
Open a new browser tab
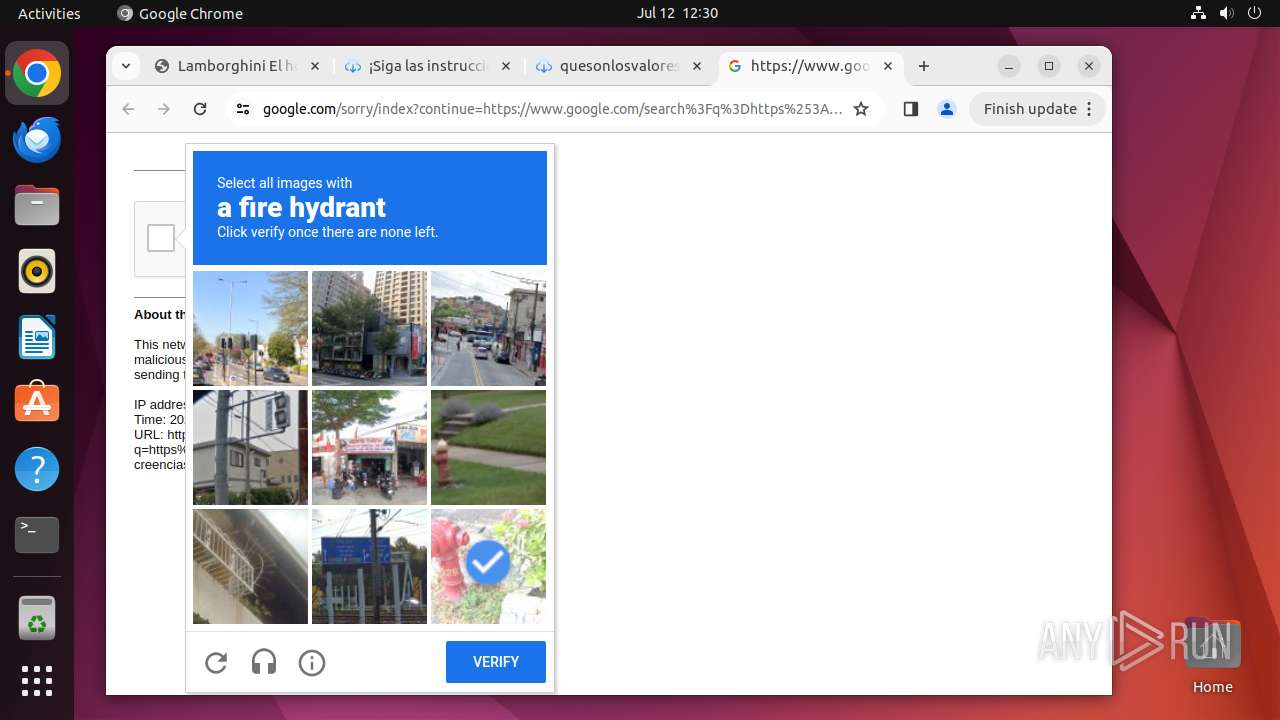click(924, 66)
